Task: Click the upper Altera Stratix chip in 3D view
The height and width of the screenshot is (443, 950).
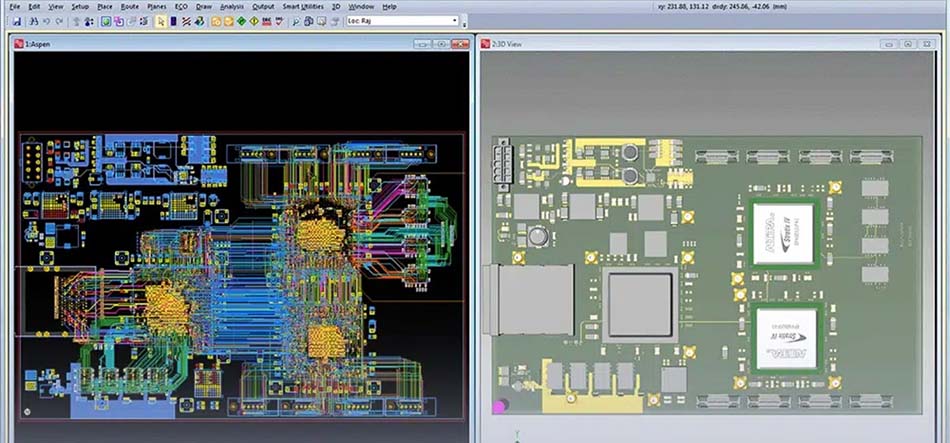Action: point(783,233)
